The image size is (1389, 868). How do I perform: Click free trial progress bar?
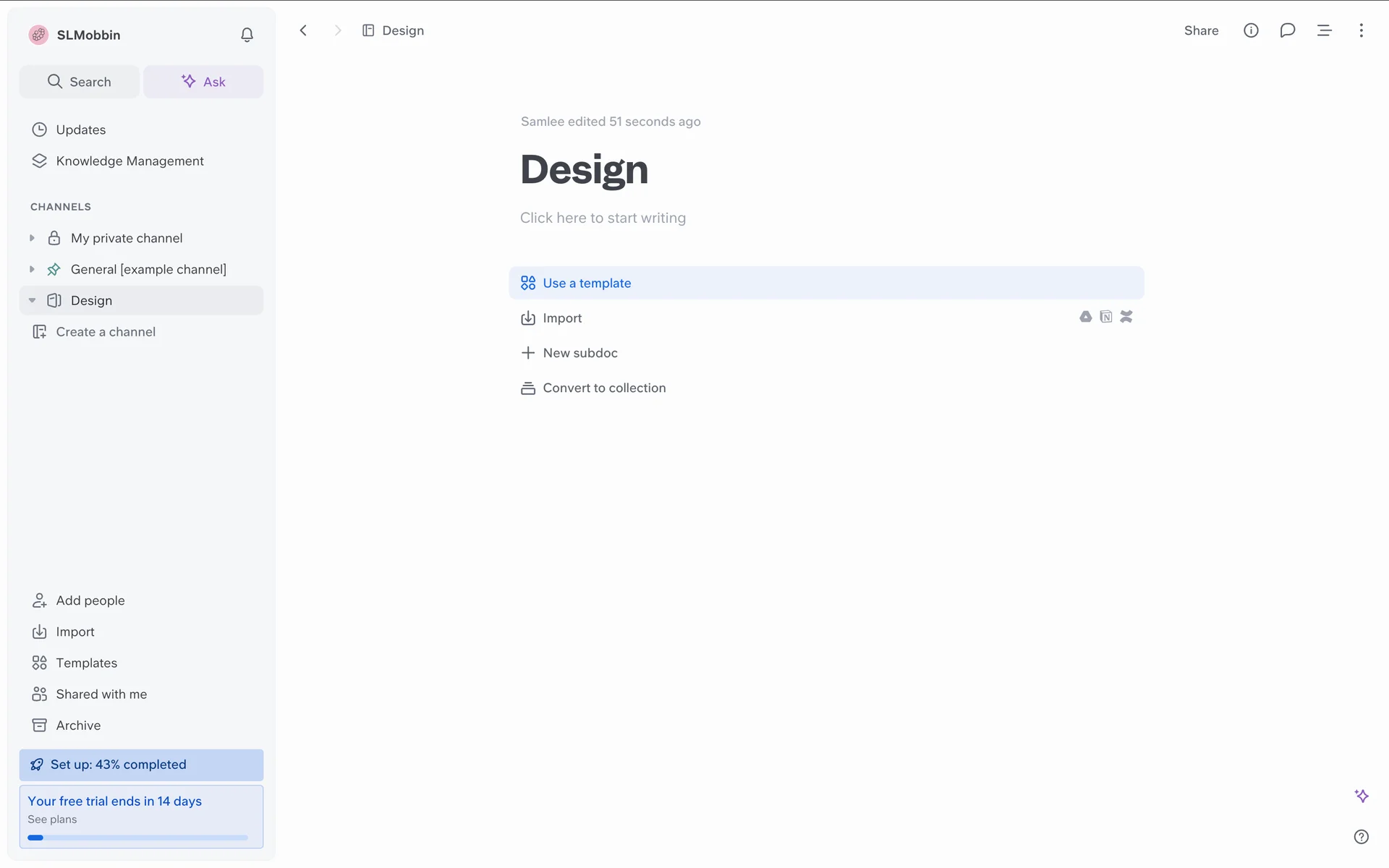tap(137, 838)
